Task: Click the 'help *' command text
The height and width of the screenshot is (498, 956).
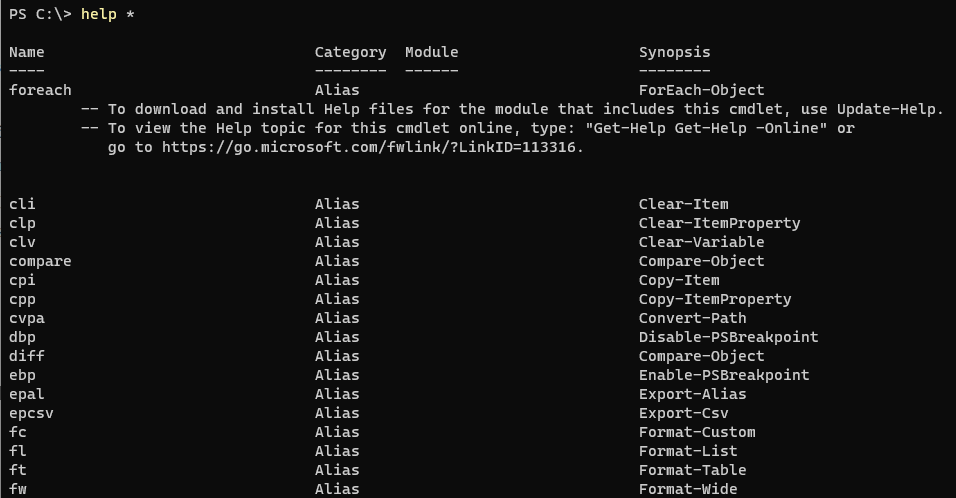Action: coord(107,14)
